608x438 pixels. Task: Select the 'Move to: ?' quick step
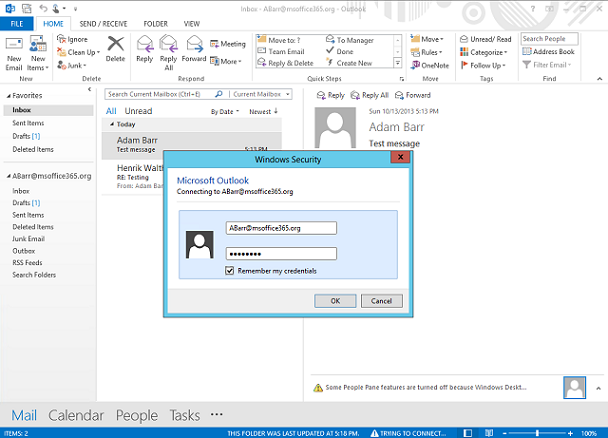tap(279, 40)
